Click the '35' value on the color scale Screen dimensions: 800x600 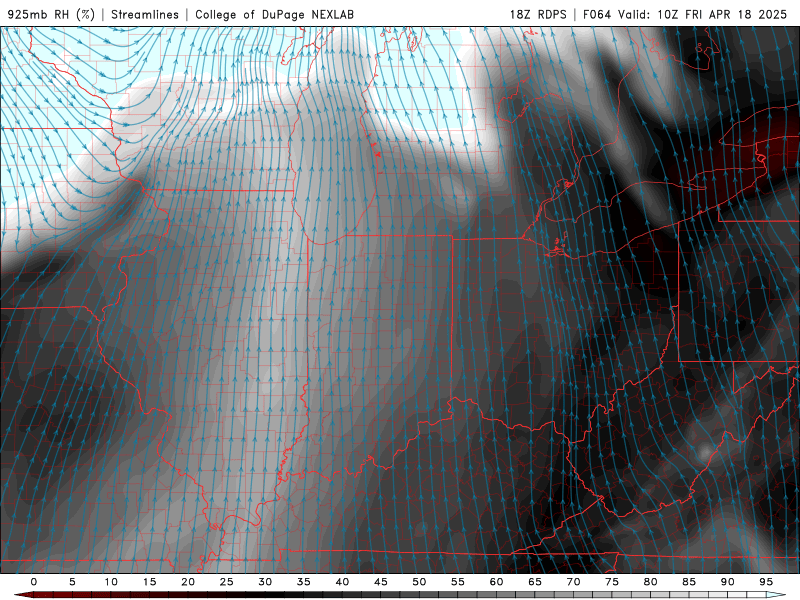click(x=304, y=582)
